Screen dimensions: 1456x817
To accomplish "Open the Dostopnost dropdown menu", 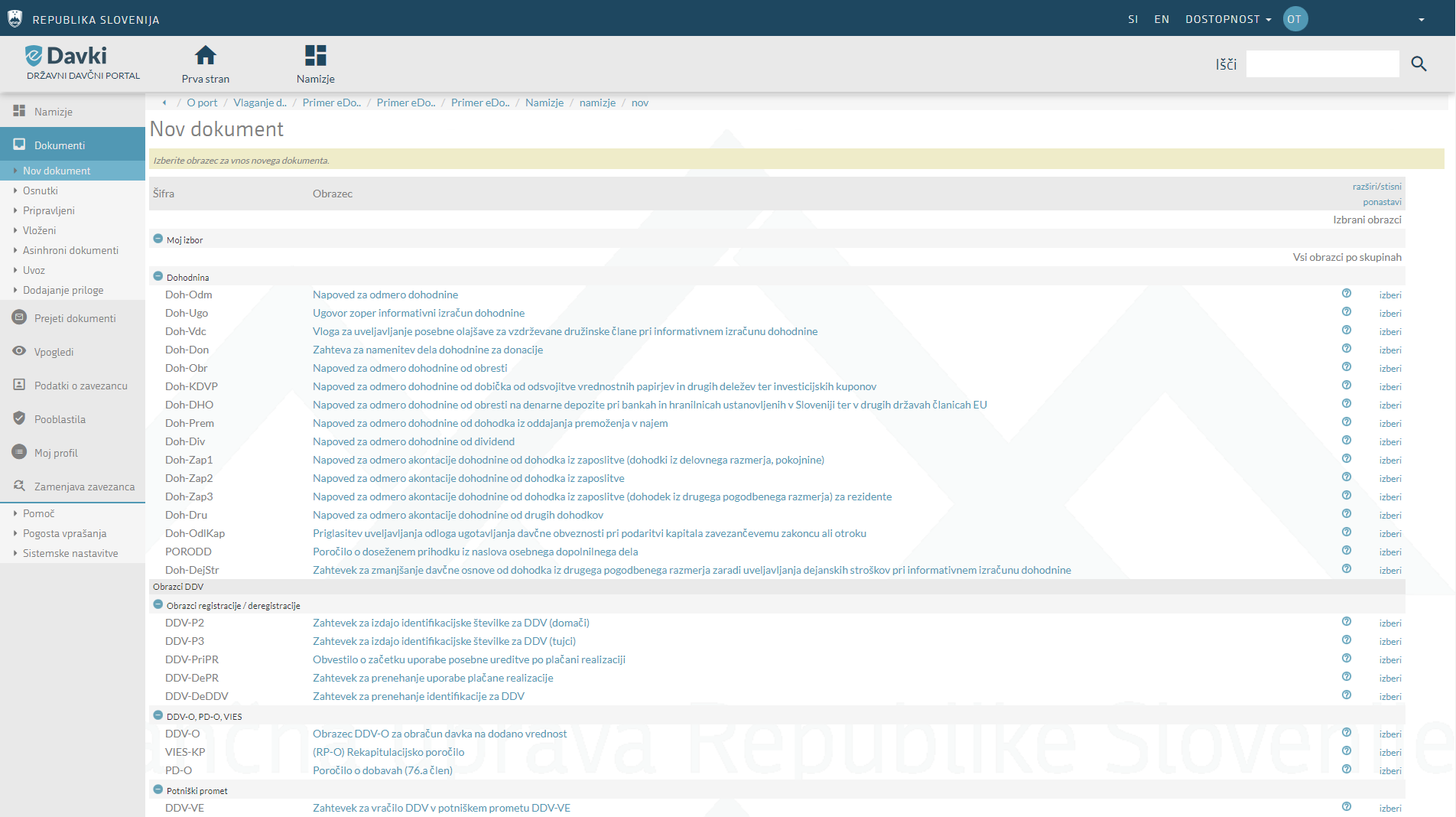I will pos(1227,19).
